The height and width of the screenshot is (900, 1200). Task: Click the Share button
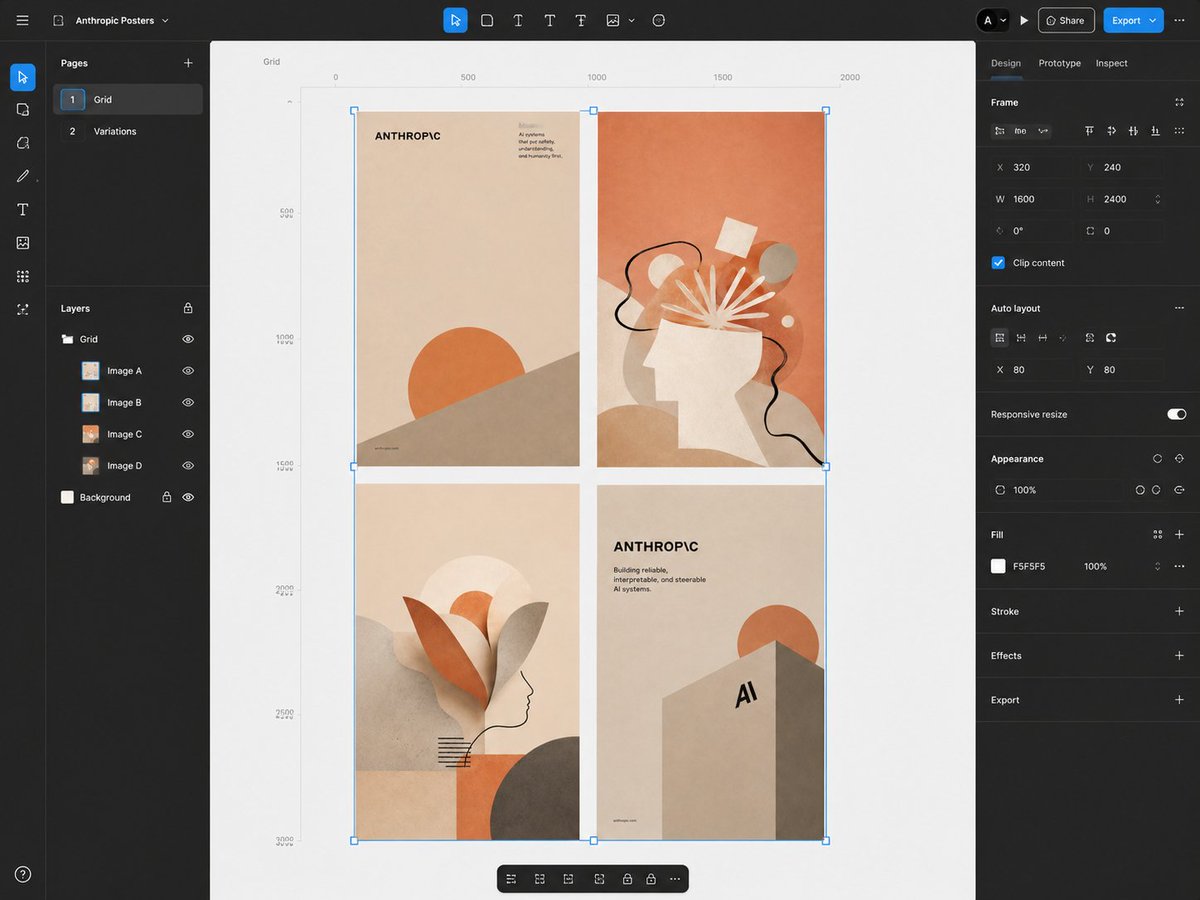pos(1066,20)
